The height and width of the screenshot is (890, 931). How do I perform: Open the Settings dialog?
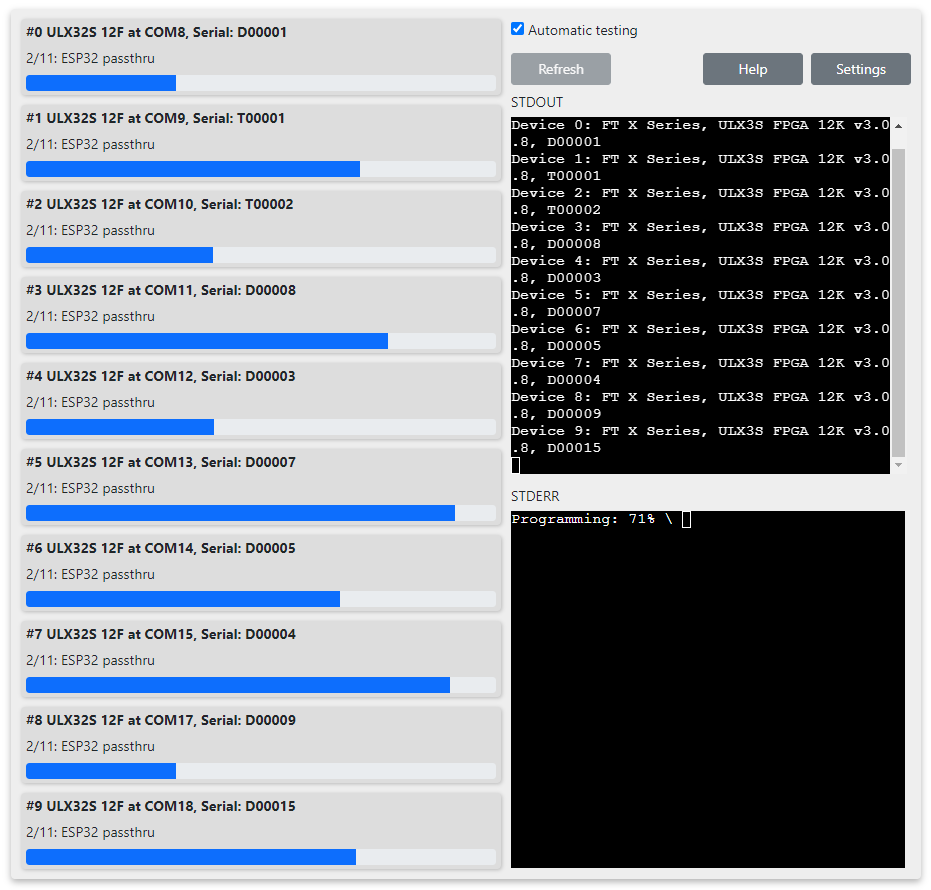click(x=860, y=69)
